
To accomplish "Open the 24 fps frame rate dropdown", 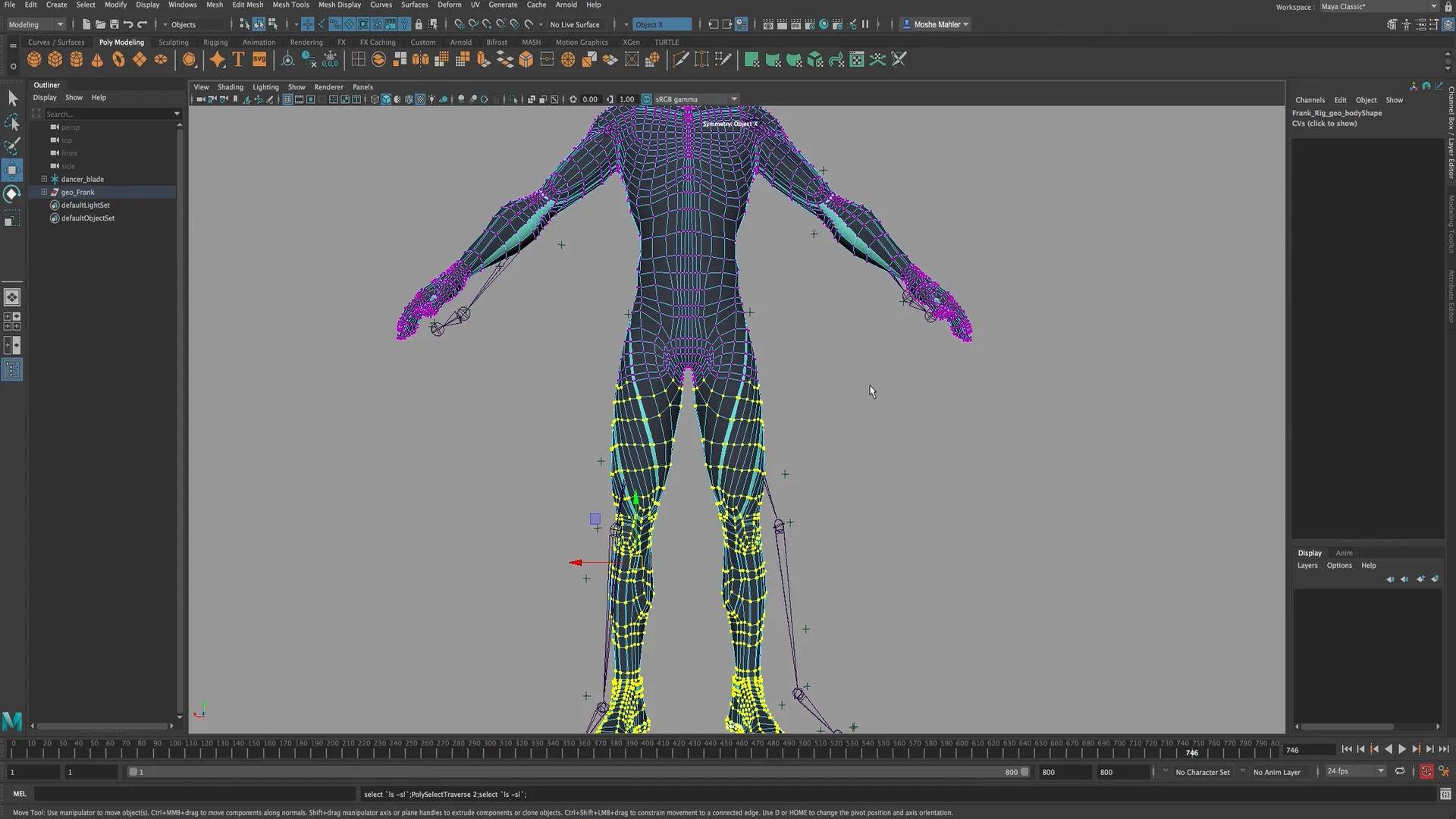I will click(x=1356, y=772).
